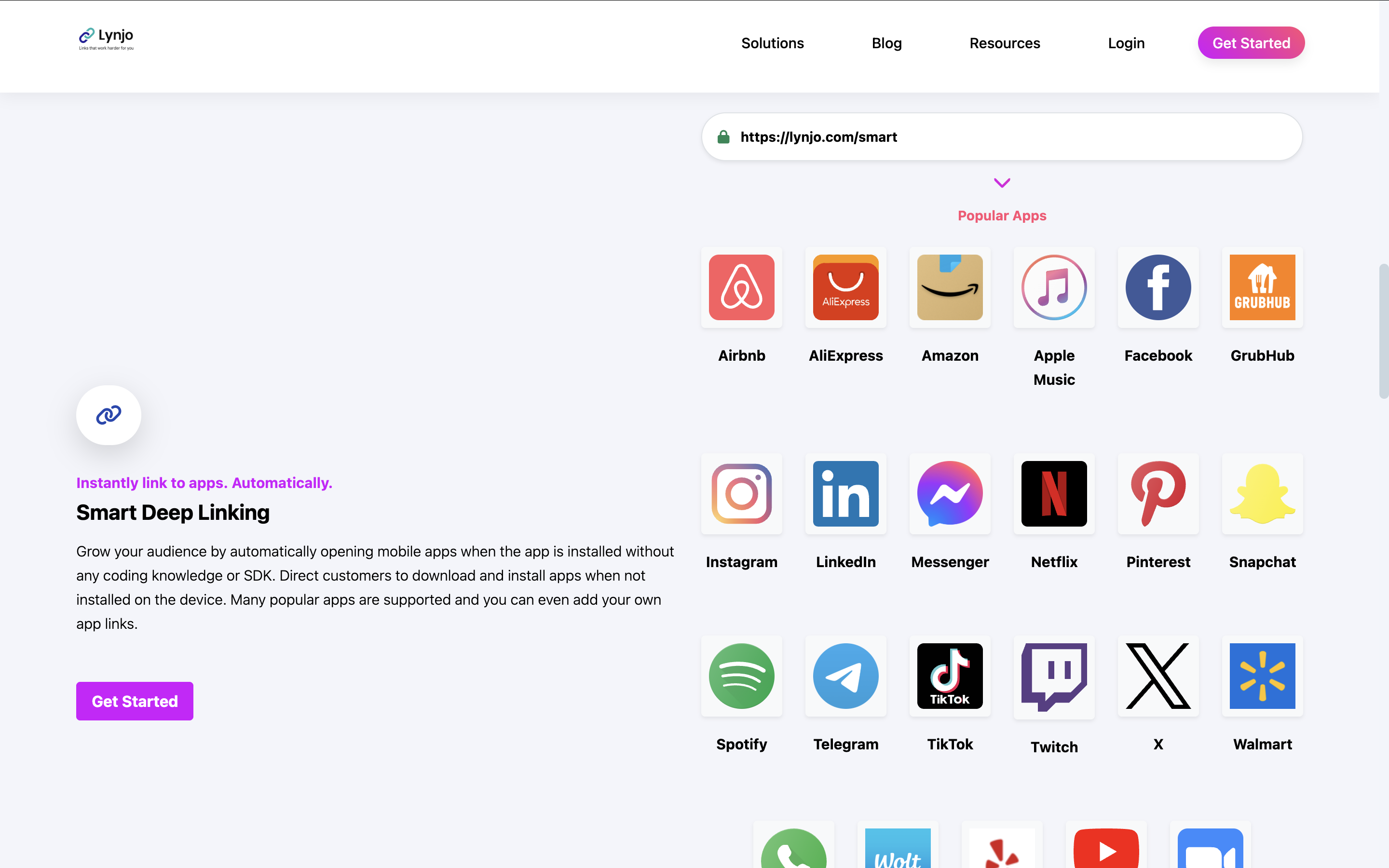Screen dimensions: 1389x868
Task: Select the AliExpress app icon
Action: point(846,287)
